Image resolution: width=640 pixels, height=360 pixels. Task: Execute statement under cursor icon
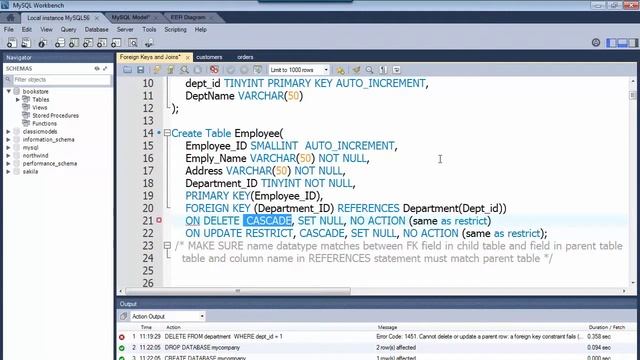click(x=171, y=70)
